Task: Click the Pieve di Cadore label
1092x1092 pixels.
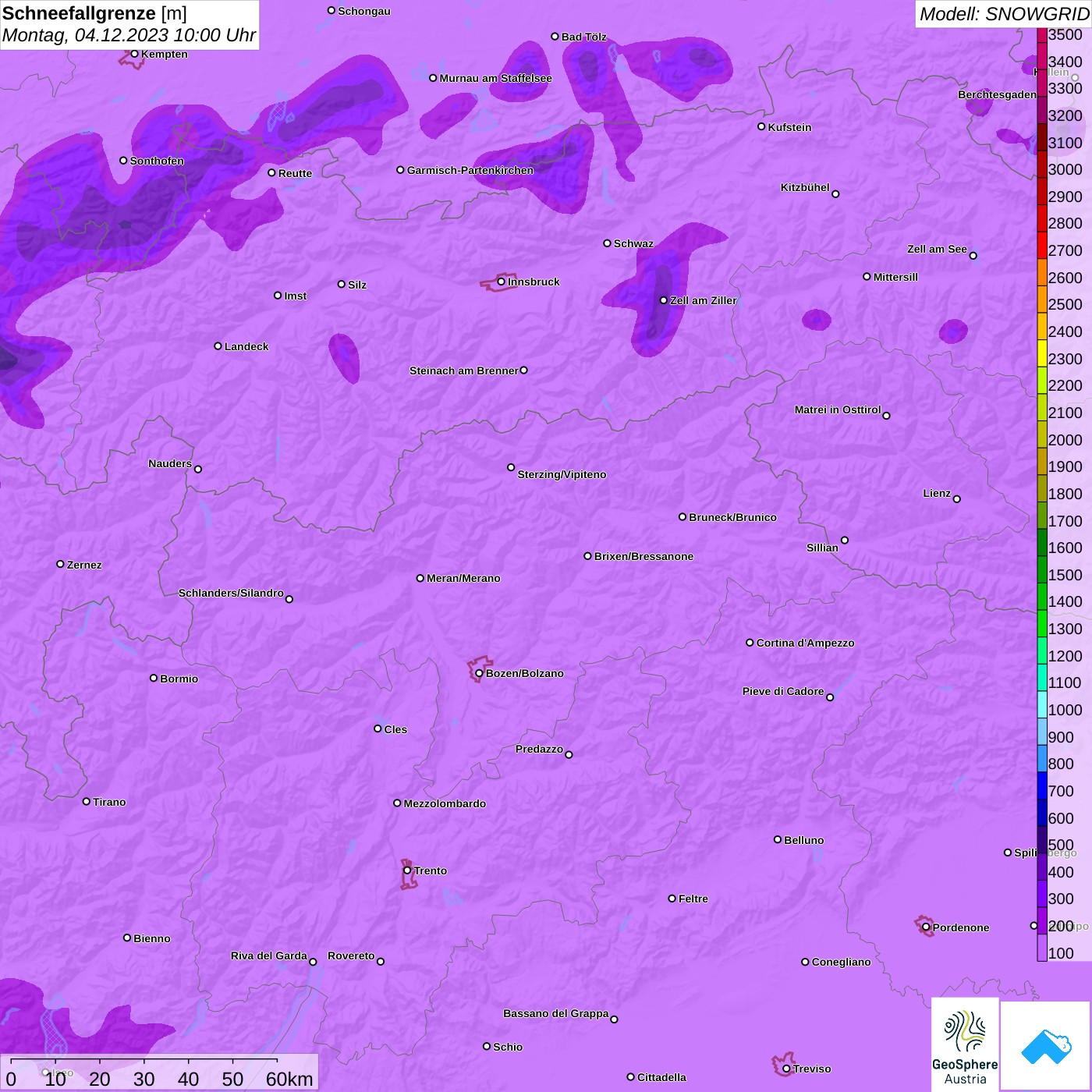Action: coord(783,691)
